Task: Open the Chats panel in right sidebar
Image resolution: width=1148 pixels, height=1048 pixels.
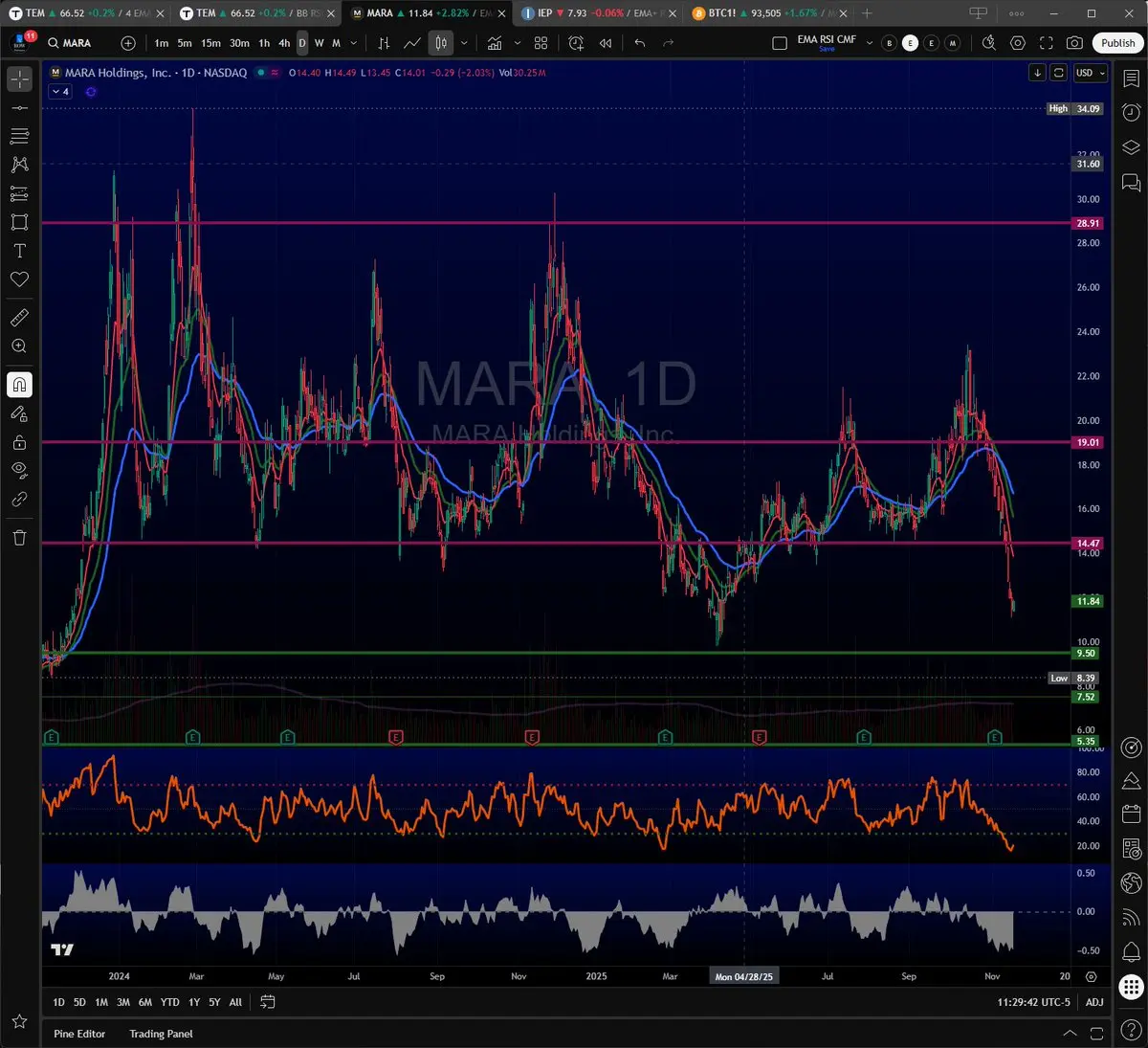Action: coord(1131,182)
